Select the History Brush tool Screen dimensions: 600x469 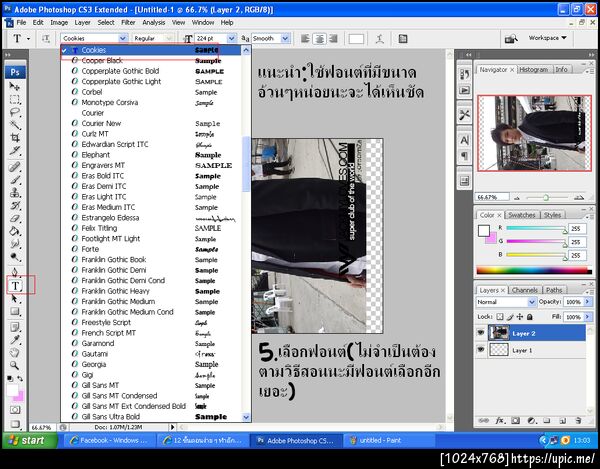(15, 205)
